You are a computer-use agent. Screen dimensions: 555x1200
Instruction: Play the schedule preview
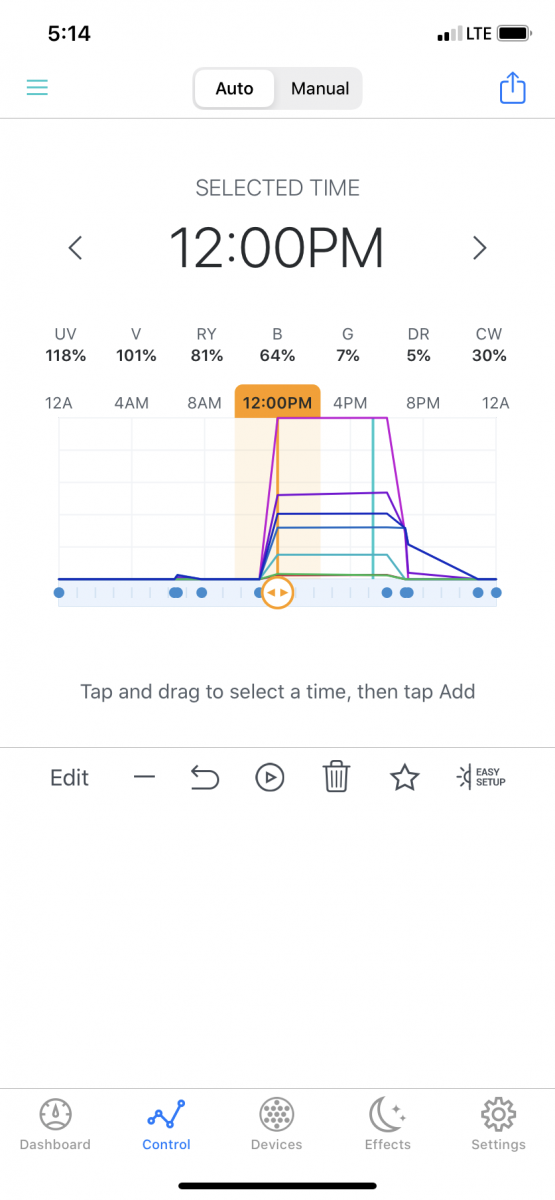(x=270, y=777)
